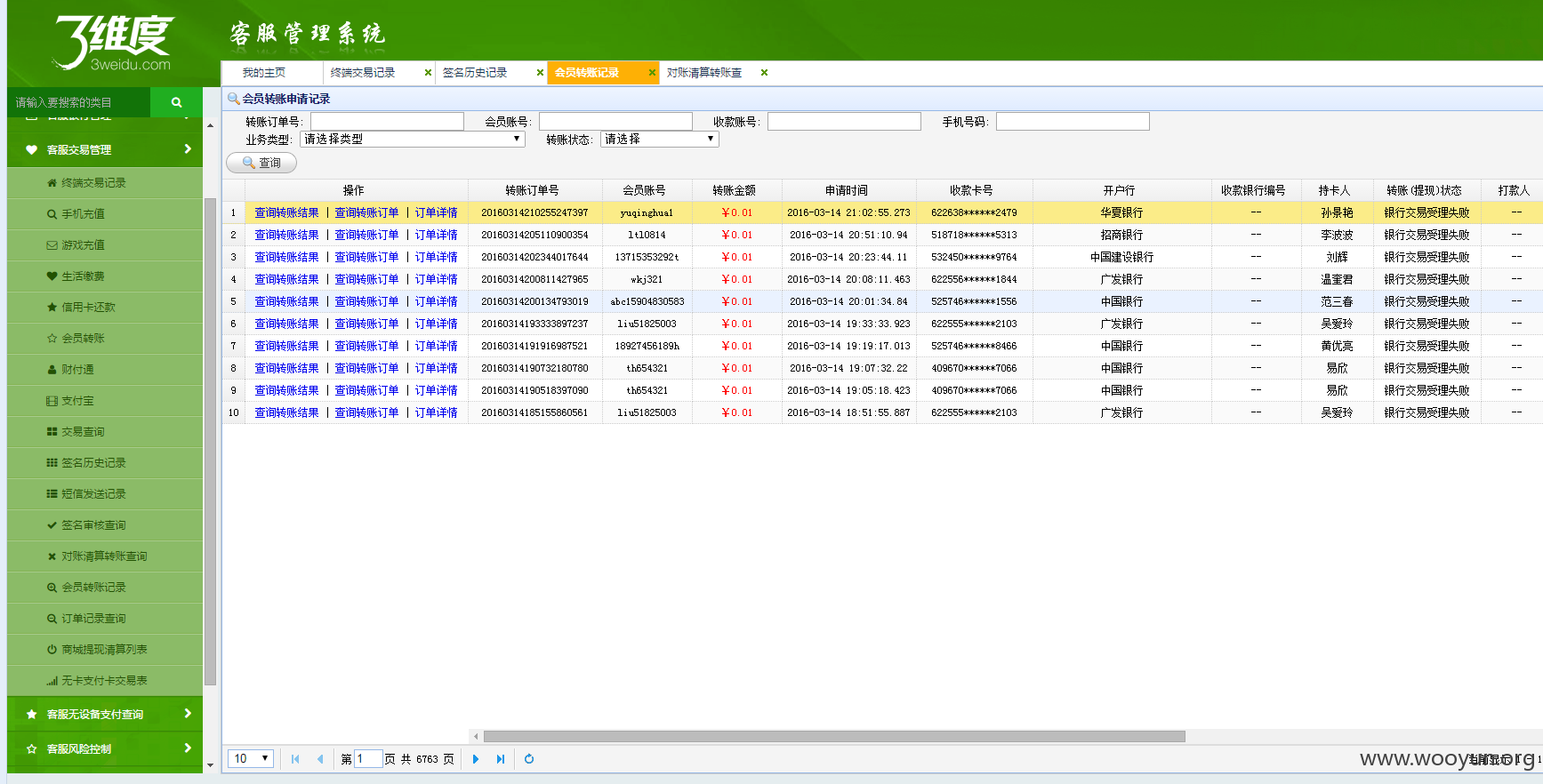
Task: Close the 终端交易记录 tab
Action: (428, 73)
